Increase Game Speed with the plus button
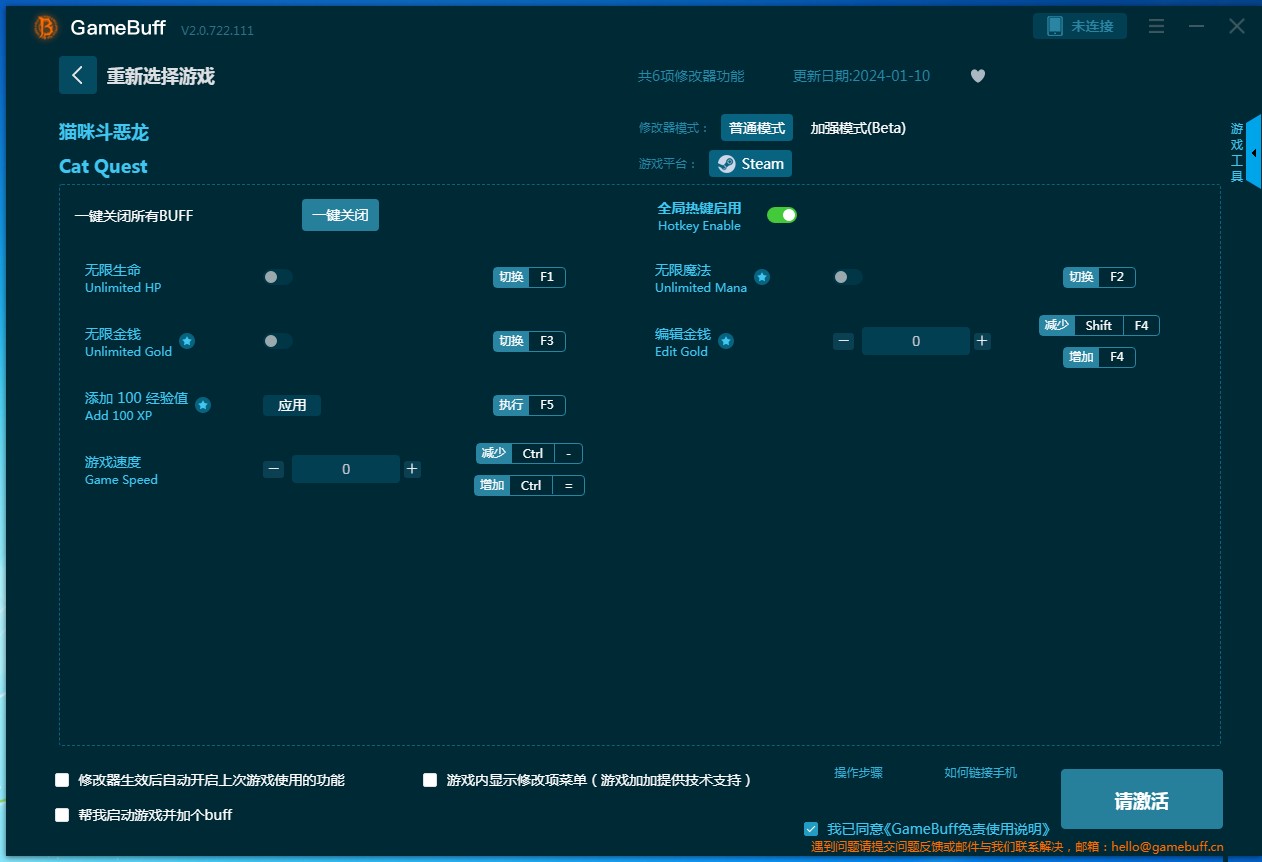The image size is (1262, 862). (412, 469)
